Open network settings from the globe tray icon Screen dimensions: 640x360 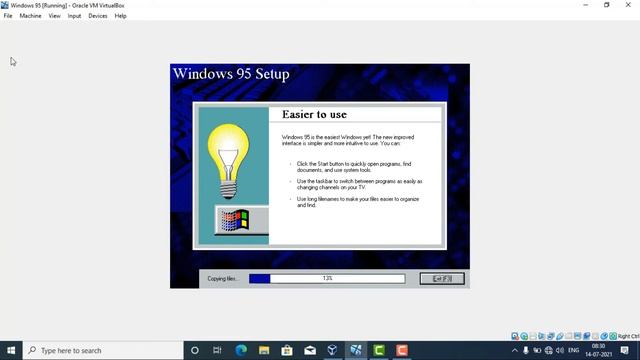[549, 350]
